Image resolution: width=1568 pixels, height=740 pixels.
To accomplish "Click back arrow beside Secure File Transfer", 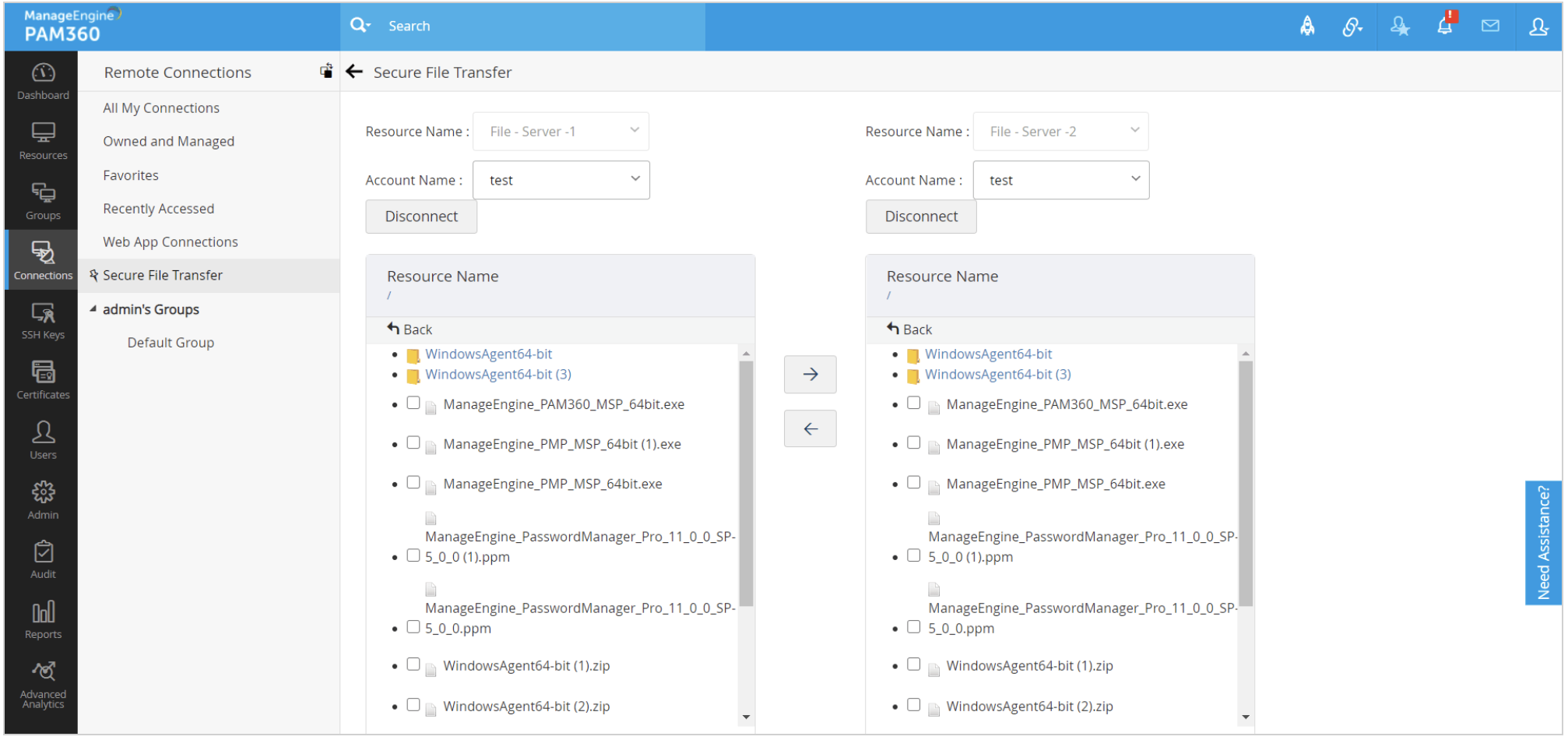I will [354, 72].
